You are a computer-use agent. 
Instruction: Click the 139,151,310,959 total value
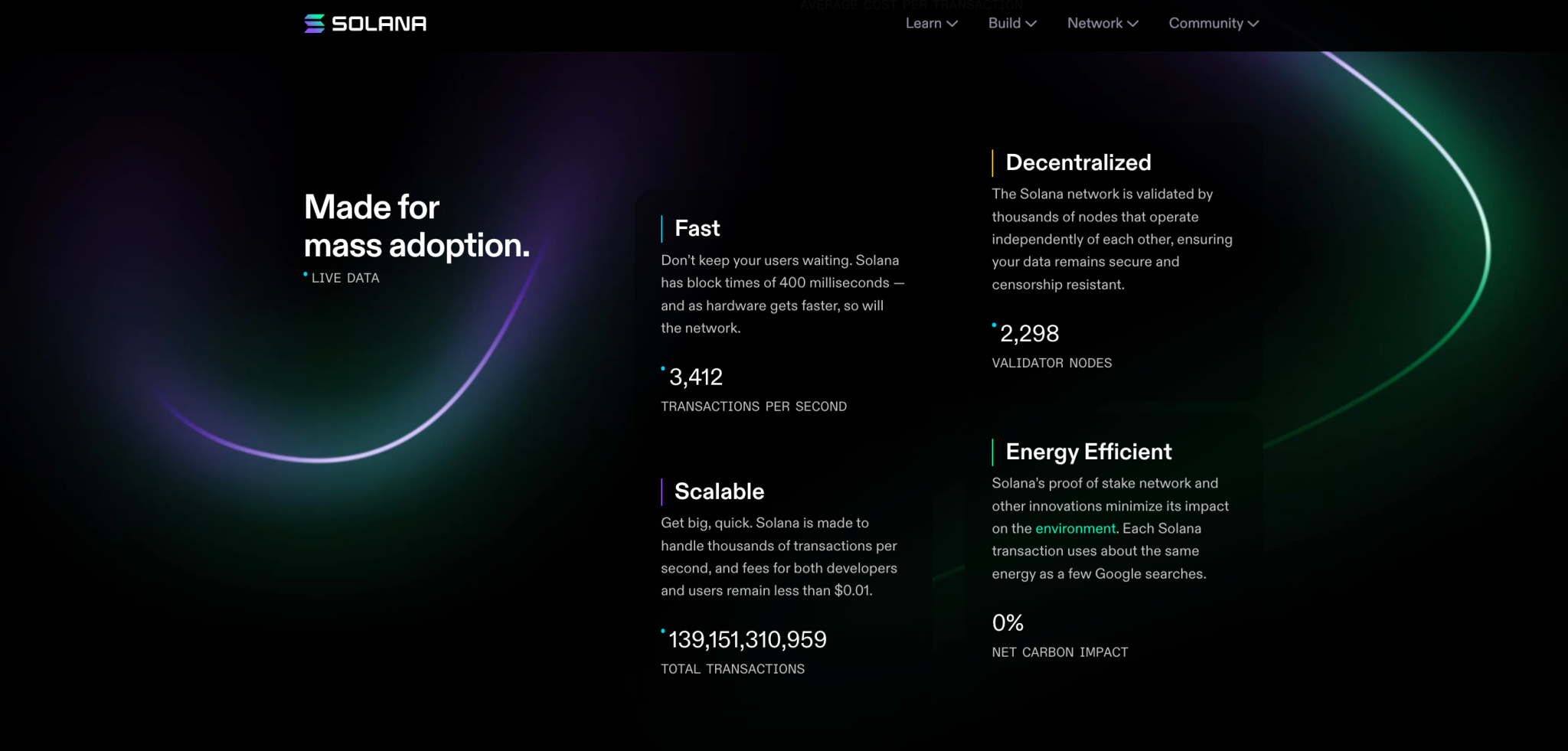click(x=747, y=639)
